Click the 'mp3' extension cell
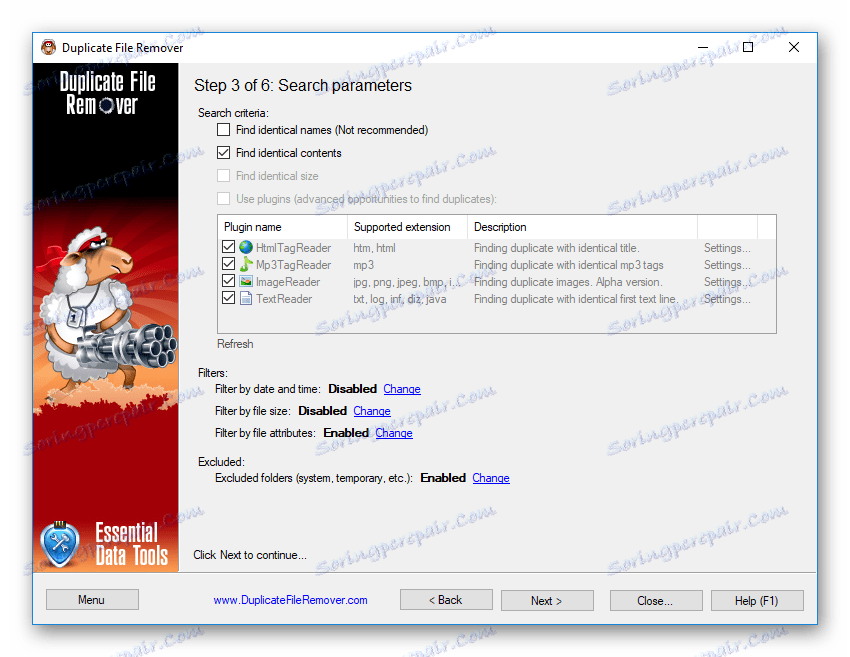This screenshot has width=850, height=657. [x=363, y=265]
